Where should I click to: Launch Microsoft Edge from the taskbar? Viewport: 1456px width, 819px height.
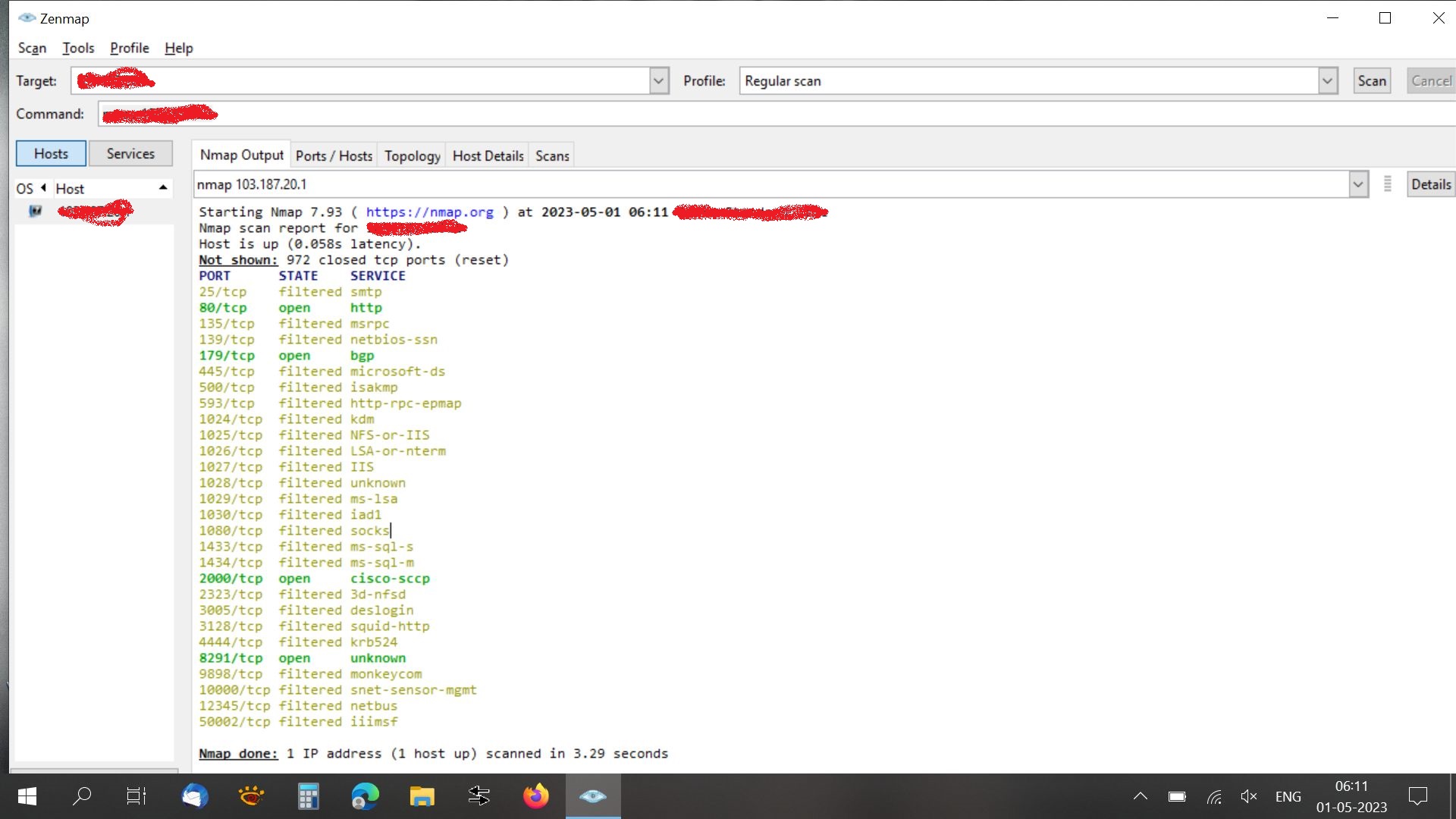pos(365,796)
